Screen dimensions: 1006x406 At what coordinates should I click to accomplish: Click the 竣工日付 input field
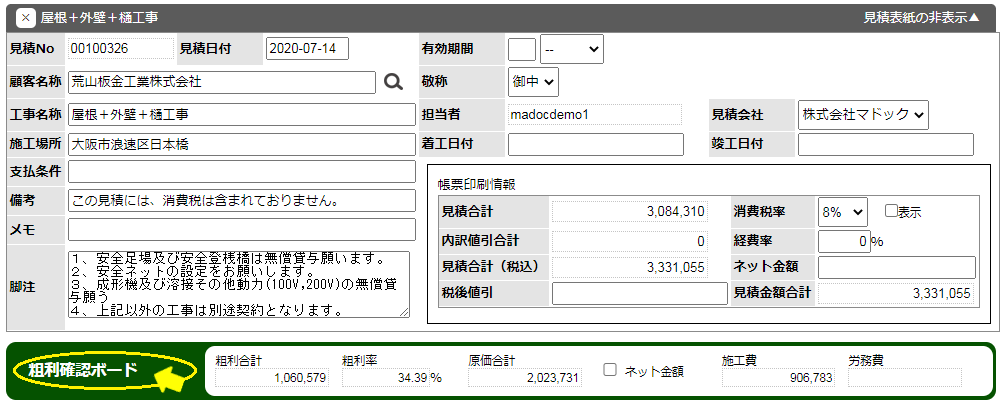click(x=885, y=144)
